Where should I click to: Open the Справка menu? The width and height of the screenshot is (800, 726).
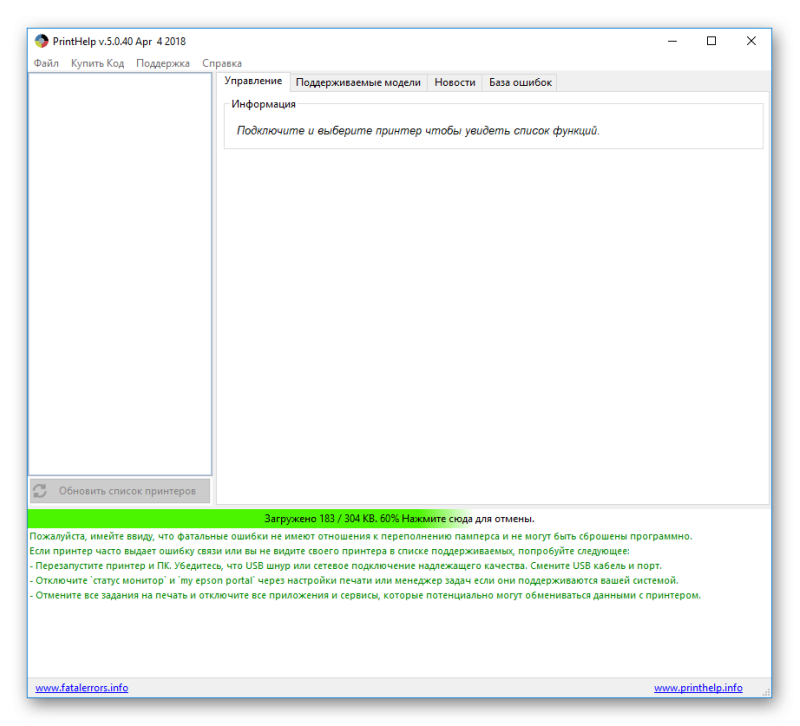(222, 63)
